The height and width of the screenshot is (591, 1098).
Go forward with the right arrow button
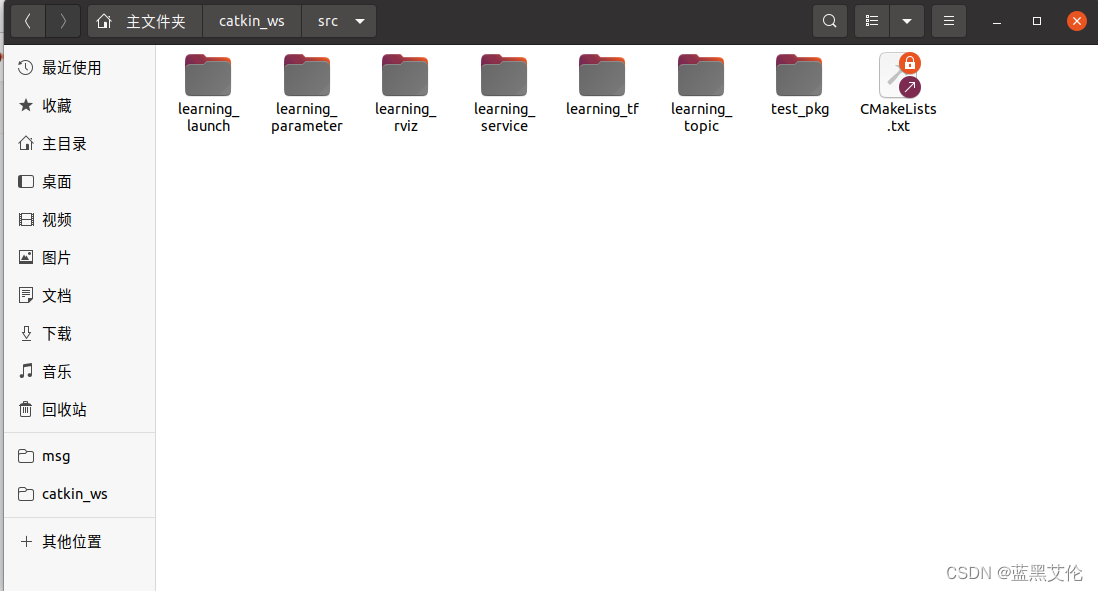(x=63, y=21)
